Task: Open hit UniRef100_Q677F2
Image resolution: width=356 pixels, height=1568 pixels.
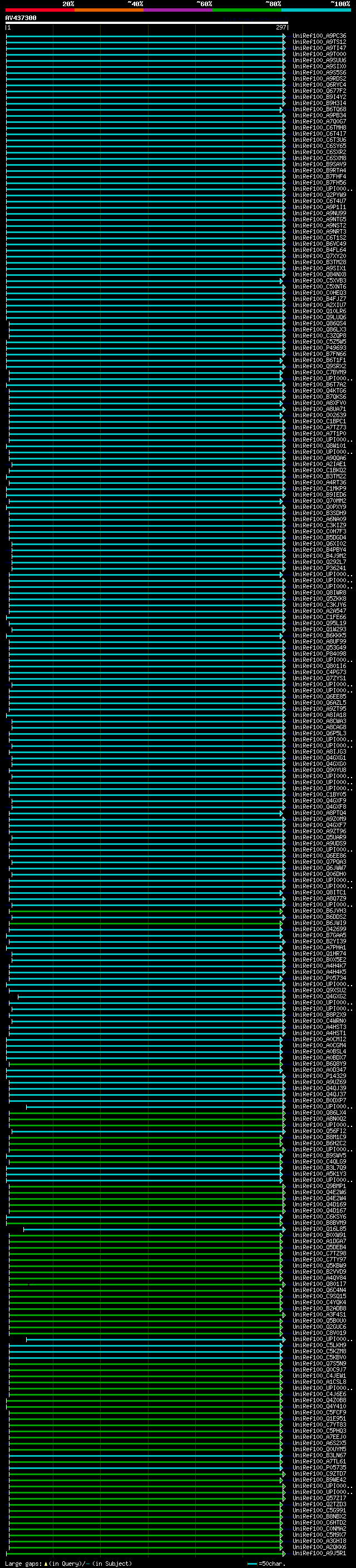Action: (319, 91)
